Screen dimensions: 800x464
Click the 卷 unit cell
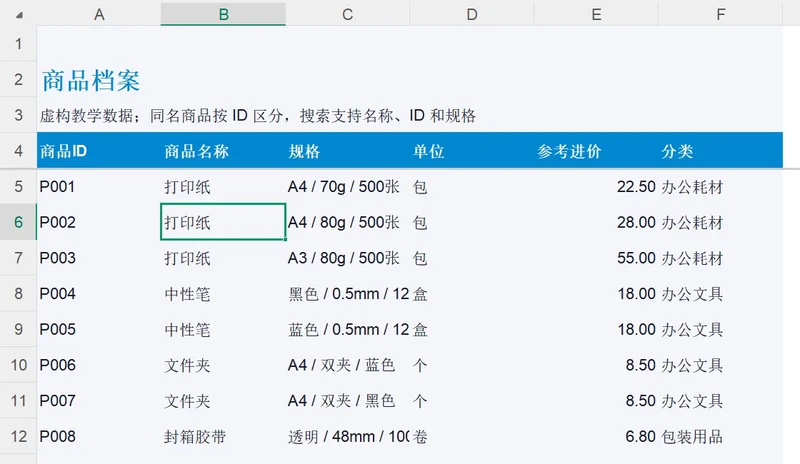(472, 436)
